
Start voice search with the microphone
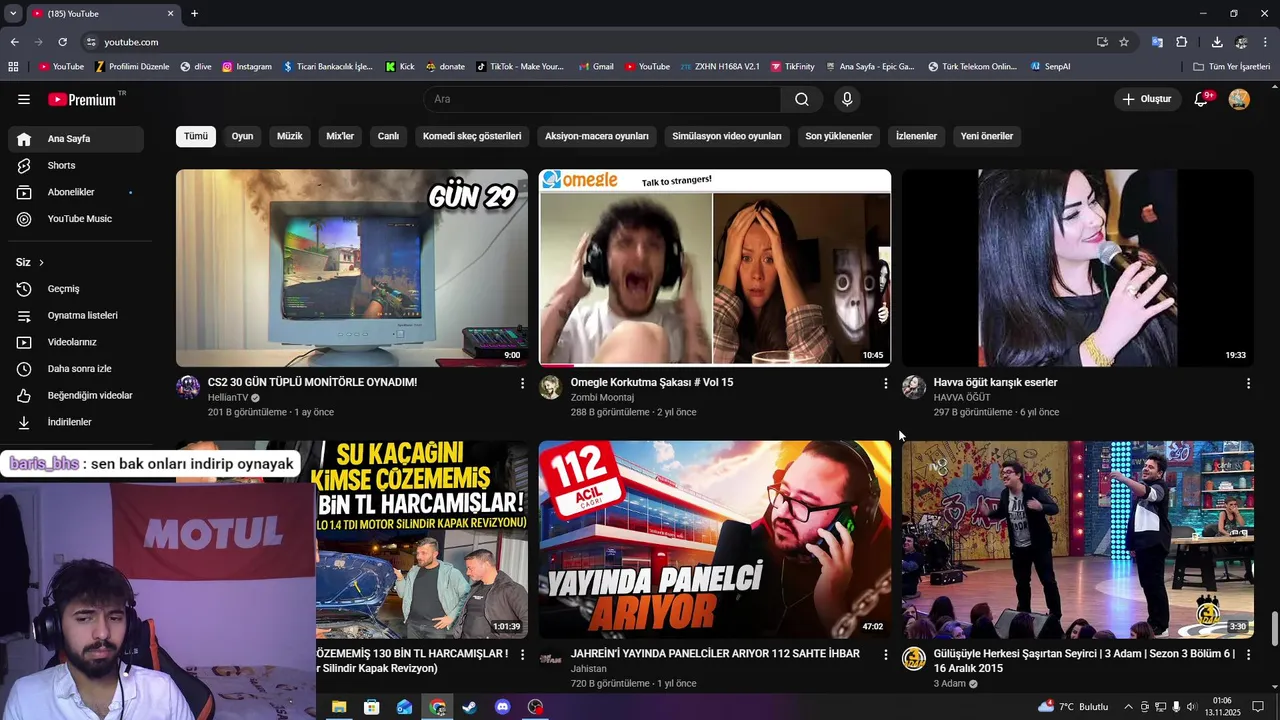[847, 99]
